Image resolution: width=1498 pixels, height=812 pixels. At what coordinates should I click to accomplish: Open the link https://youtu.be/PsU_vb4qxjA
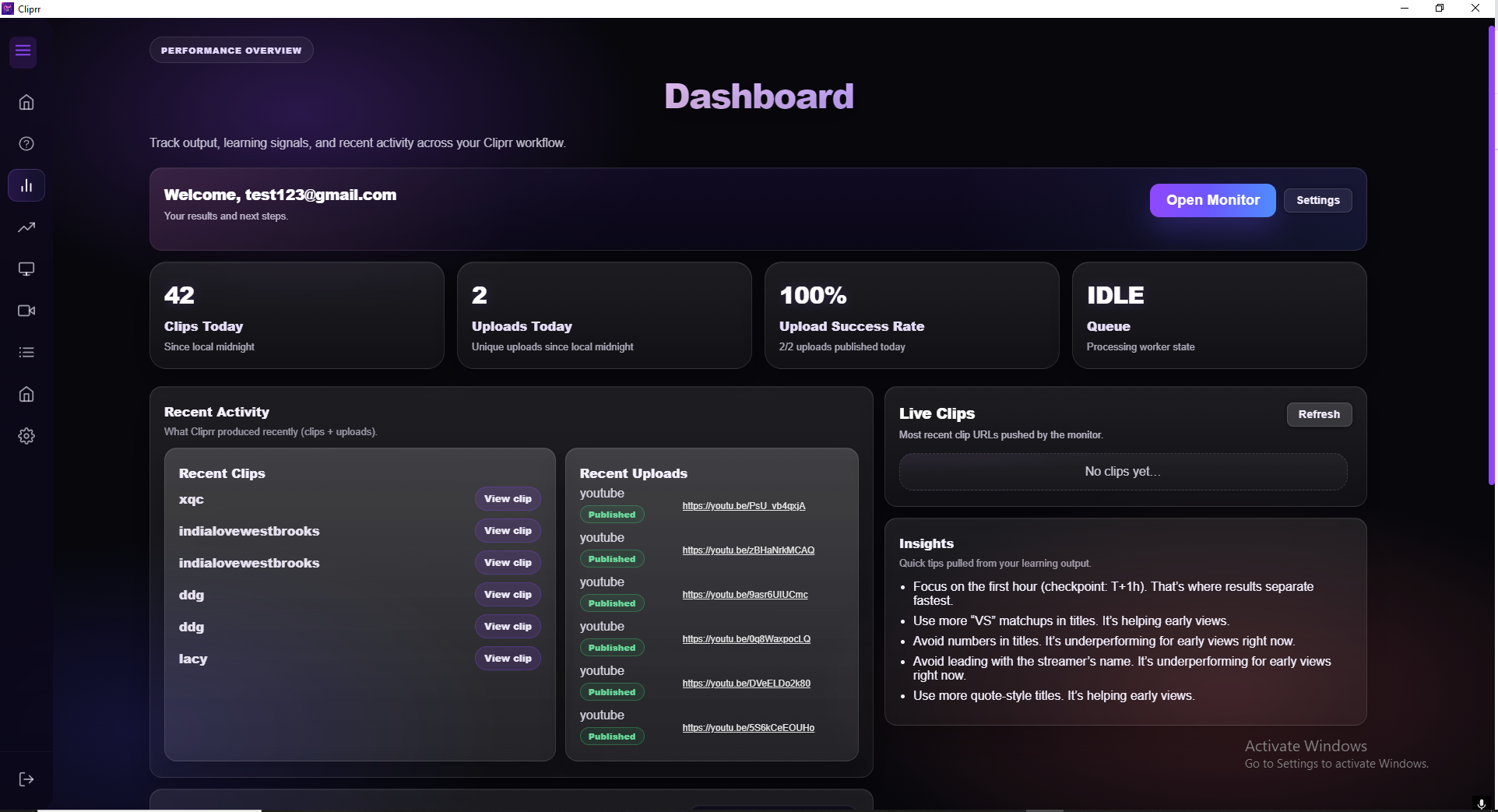coord(744,505)
